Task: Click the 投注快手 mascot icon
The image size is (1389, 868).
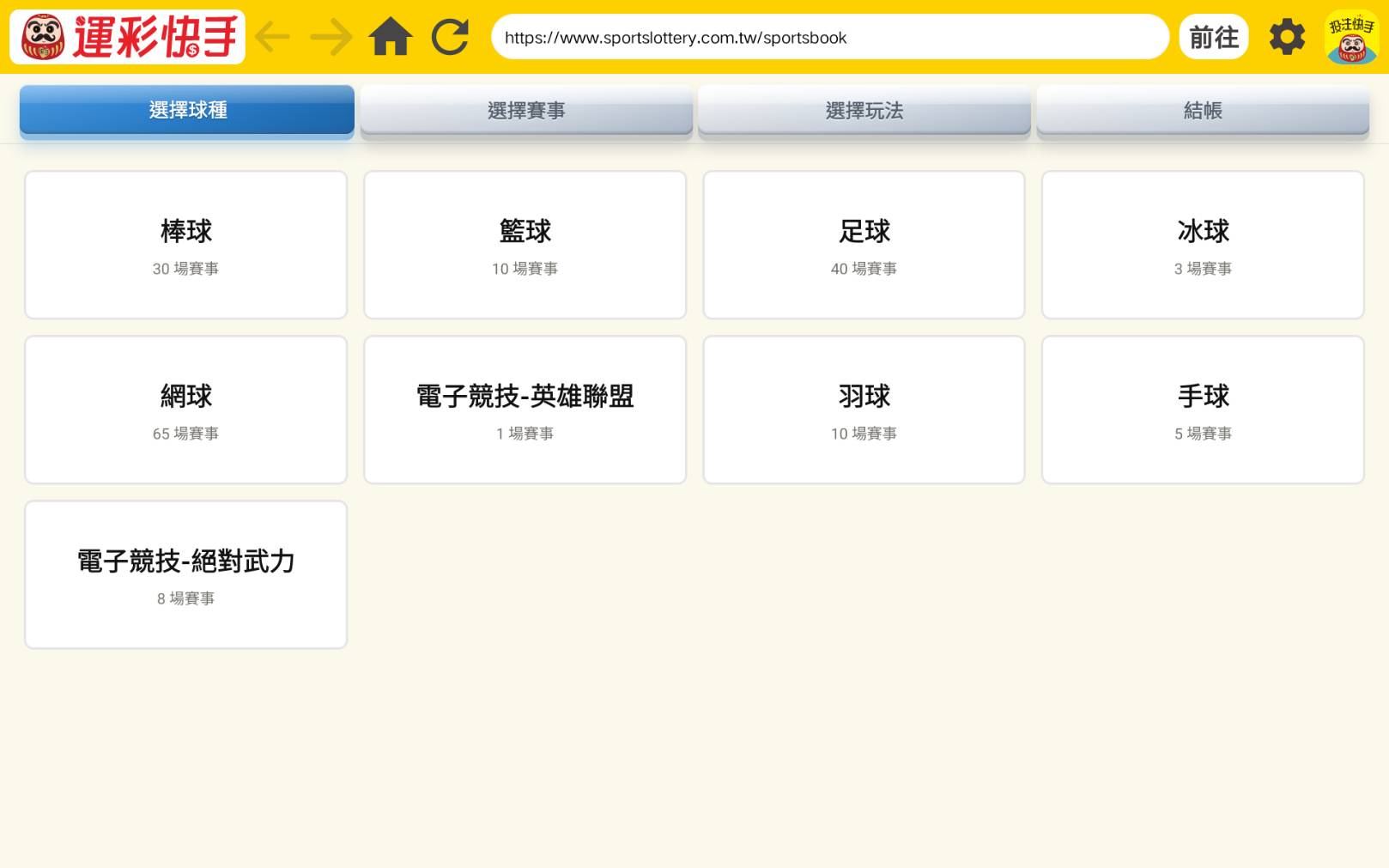Action: click(x=1352, y=37)
